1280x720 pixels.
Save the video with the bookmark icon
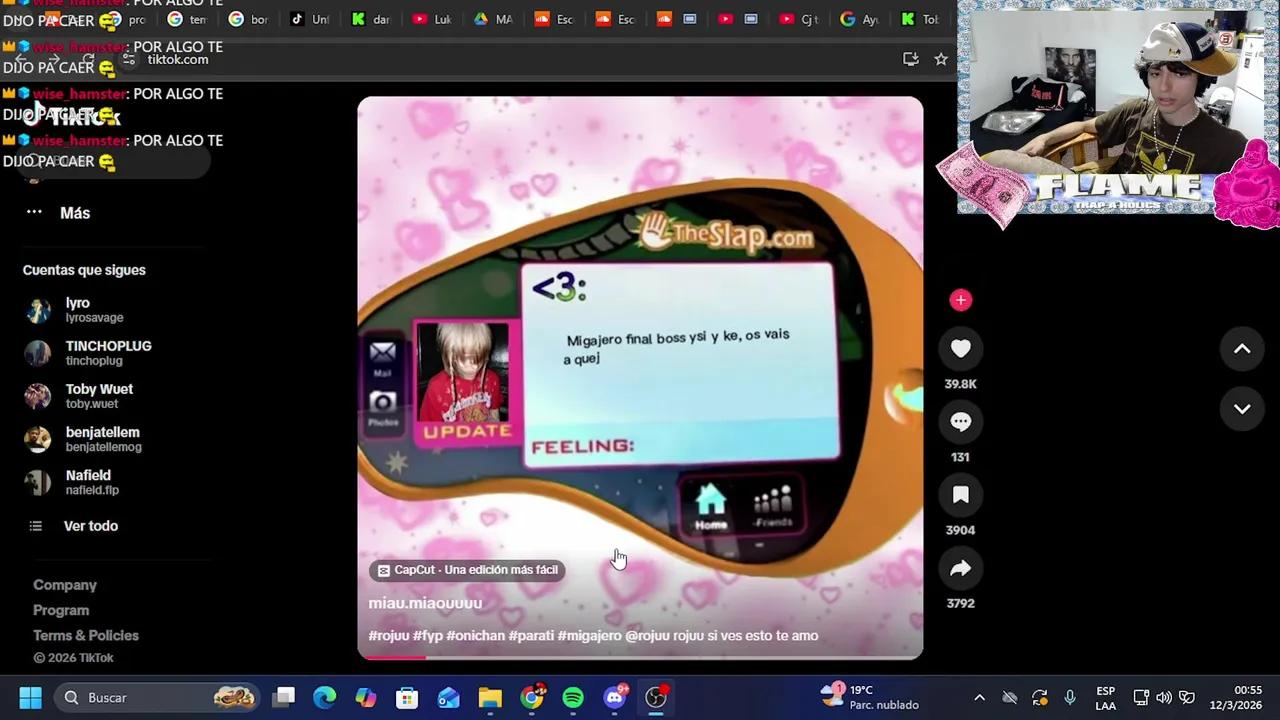coord(960,495)
